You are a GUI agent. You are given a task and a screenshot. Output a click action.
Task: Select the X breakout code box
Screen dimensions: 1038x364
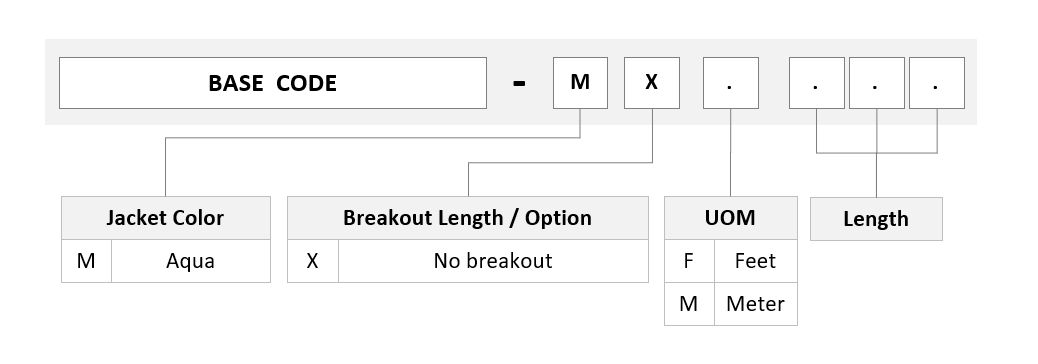[x=651, y=83]
